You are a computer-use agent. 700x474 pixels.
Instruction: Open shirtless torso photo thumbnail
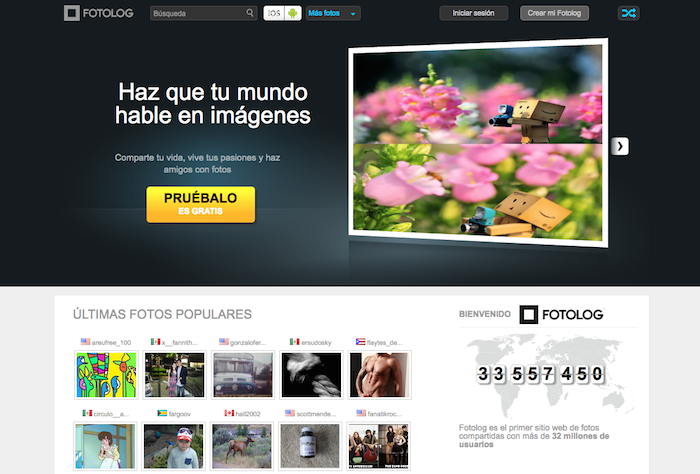[x=379, y=375]
